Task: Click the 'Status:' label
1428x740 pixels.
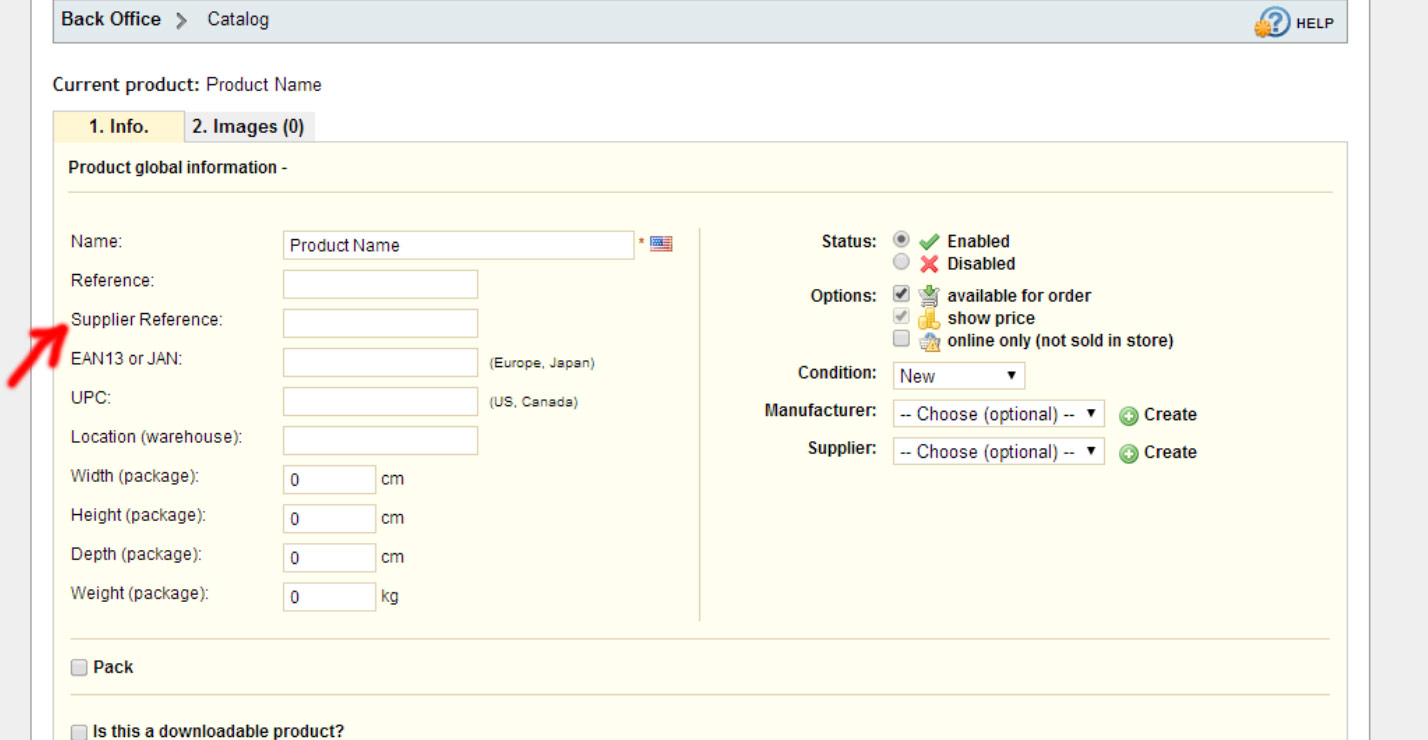Action: click(x=849, y=241)
